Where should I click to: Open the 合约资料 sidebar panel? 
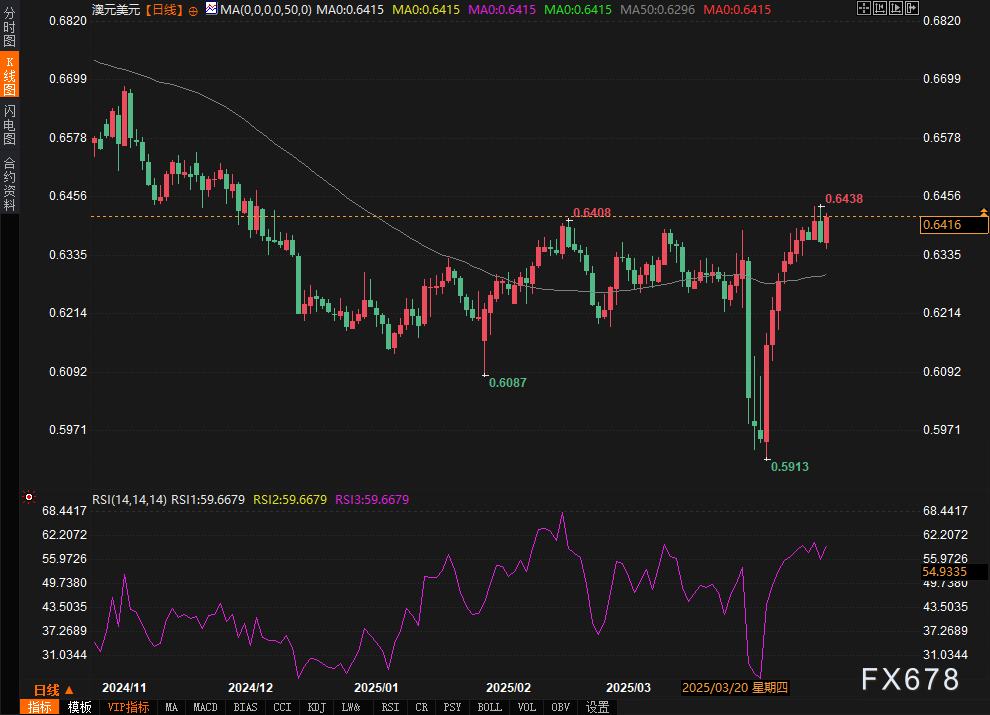[x=9, y=183]
